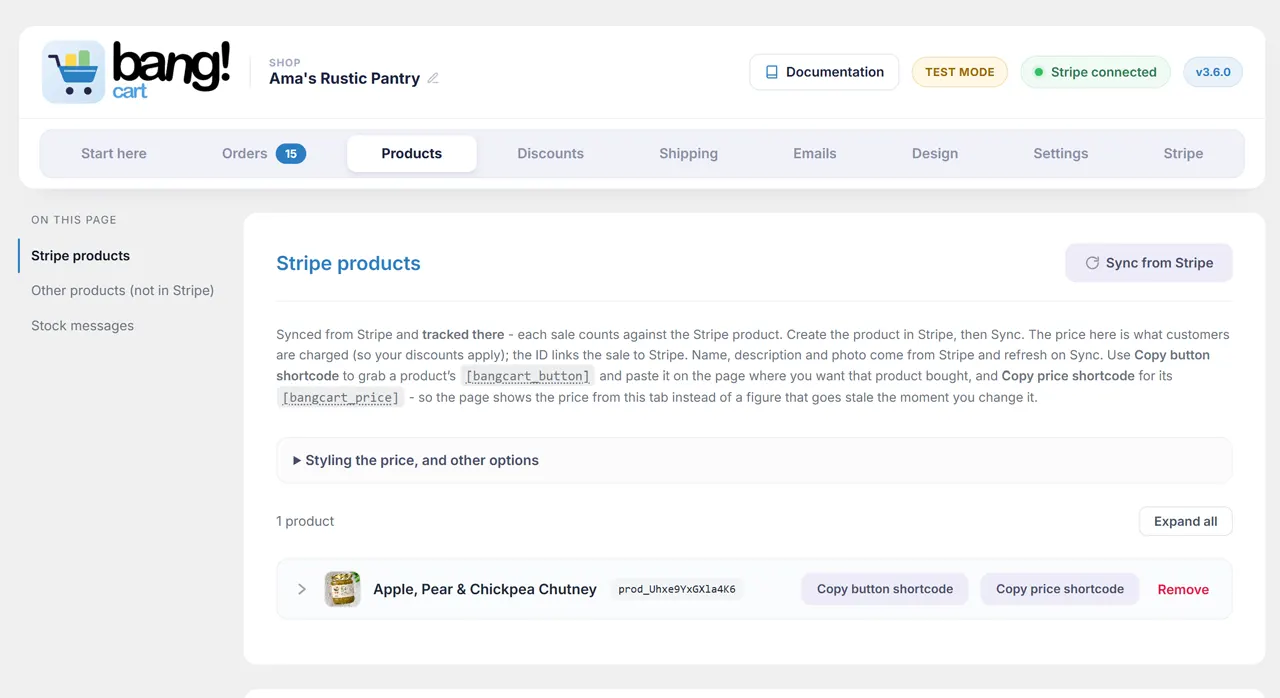1280x698 pixels.
Task: Click the v3.6.0 version badge
Action: pyautogui.click(x=1213, y=72)
